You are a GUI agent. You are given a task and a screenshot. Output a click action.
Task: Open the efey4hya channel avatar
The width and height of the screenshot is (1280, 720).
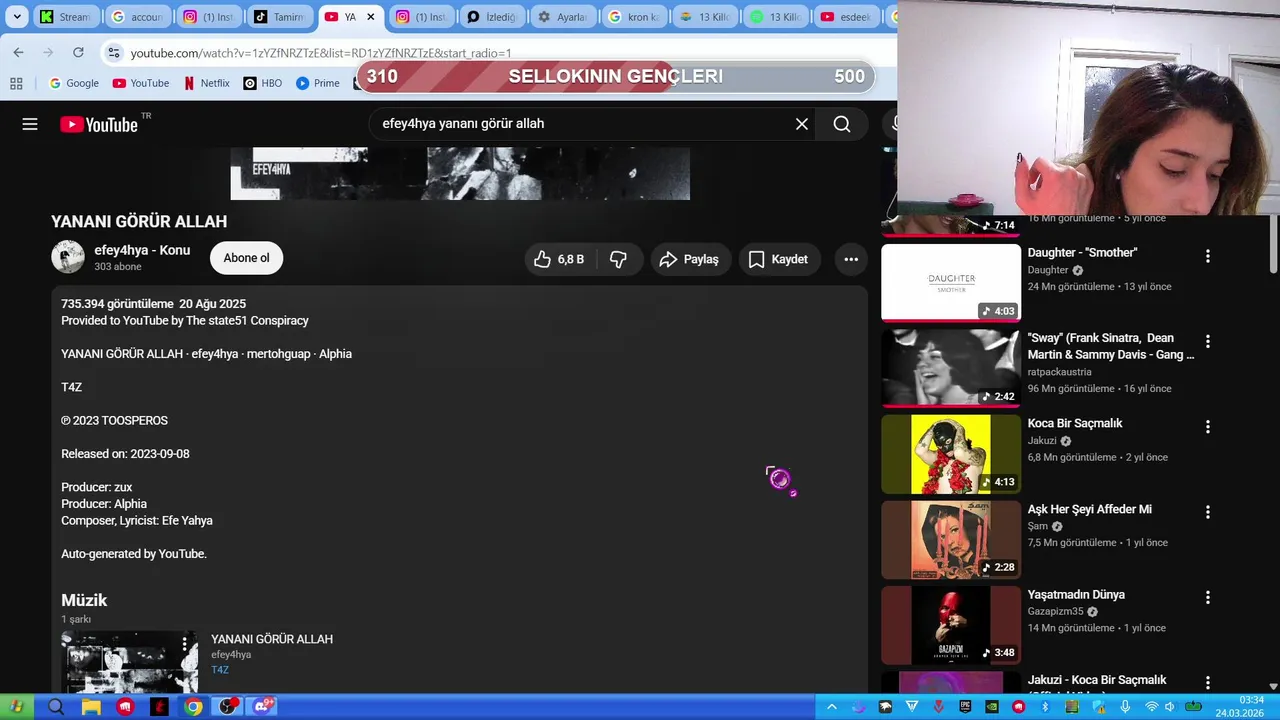(68, 257)
